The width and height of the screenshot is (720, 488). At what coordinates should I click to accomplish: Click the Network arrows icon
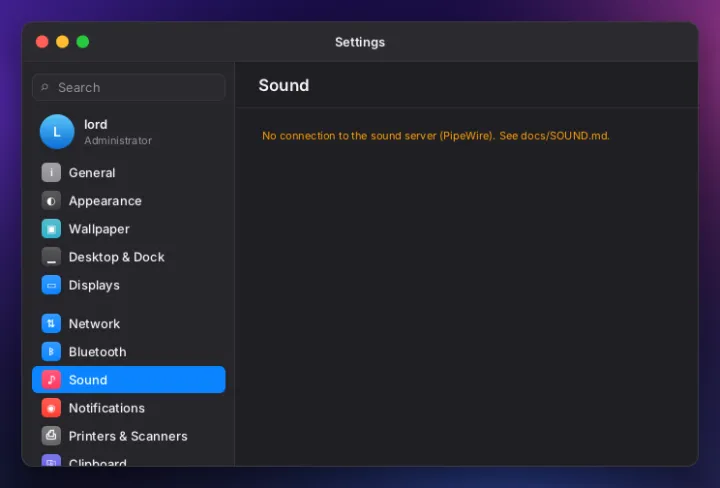51,324
